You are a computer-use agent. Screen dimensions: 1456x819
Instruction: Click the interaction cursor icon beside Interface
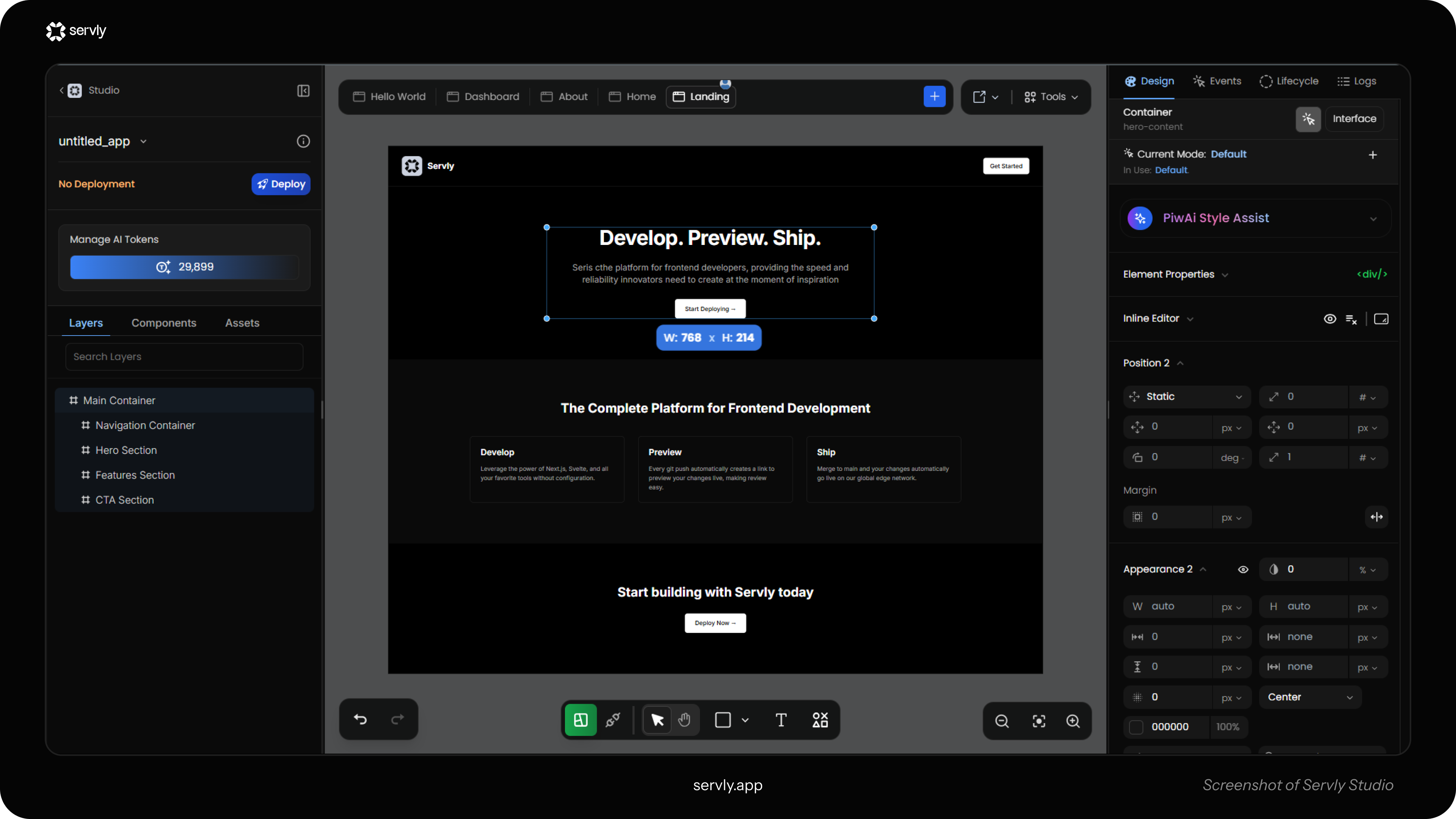(1308, 119)
